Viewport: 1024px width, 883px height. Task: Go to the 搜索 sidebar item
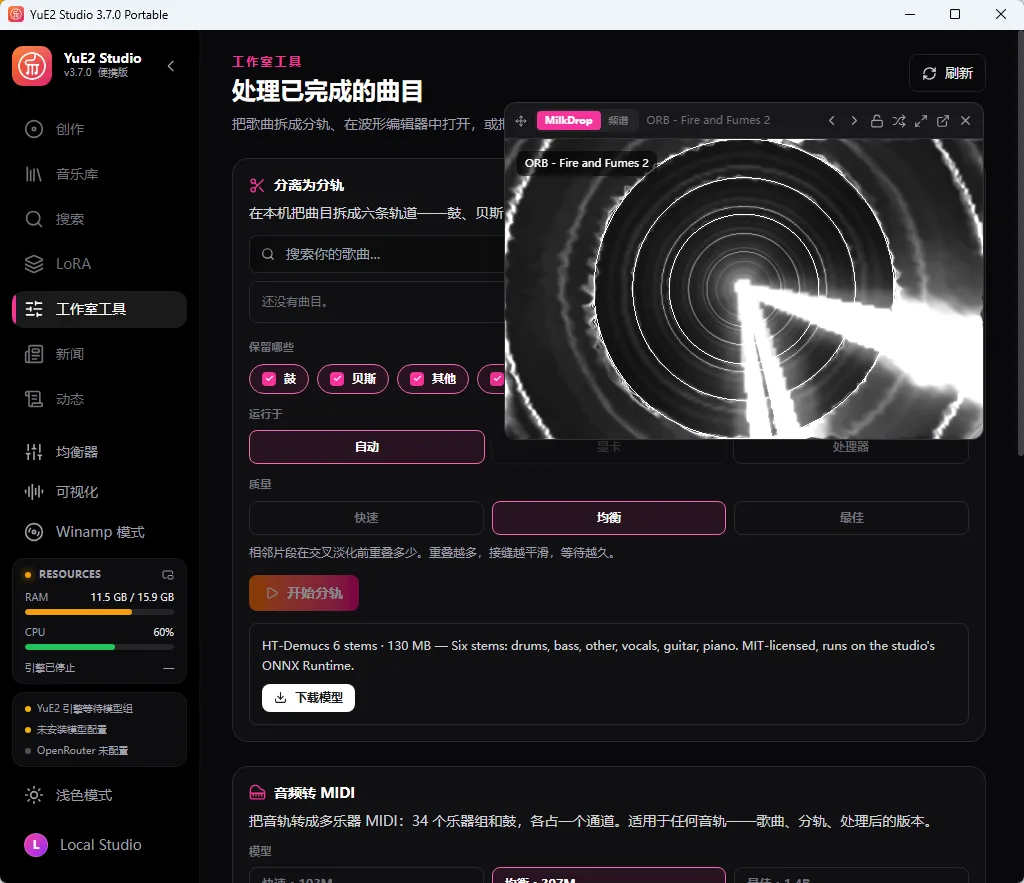[x=99, y=219]
